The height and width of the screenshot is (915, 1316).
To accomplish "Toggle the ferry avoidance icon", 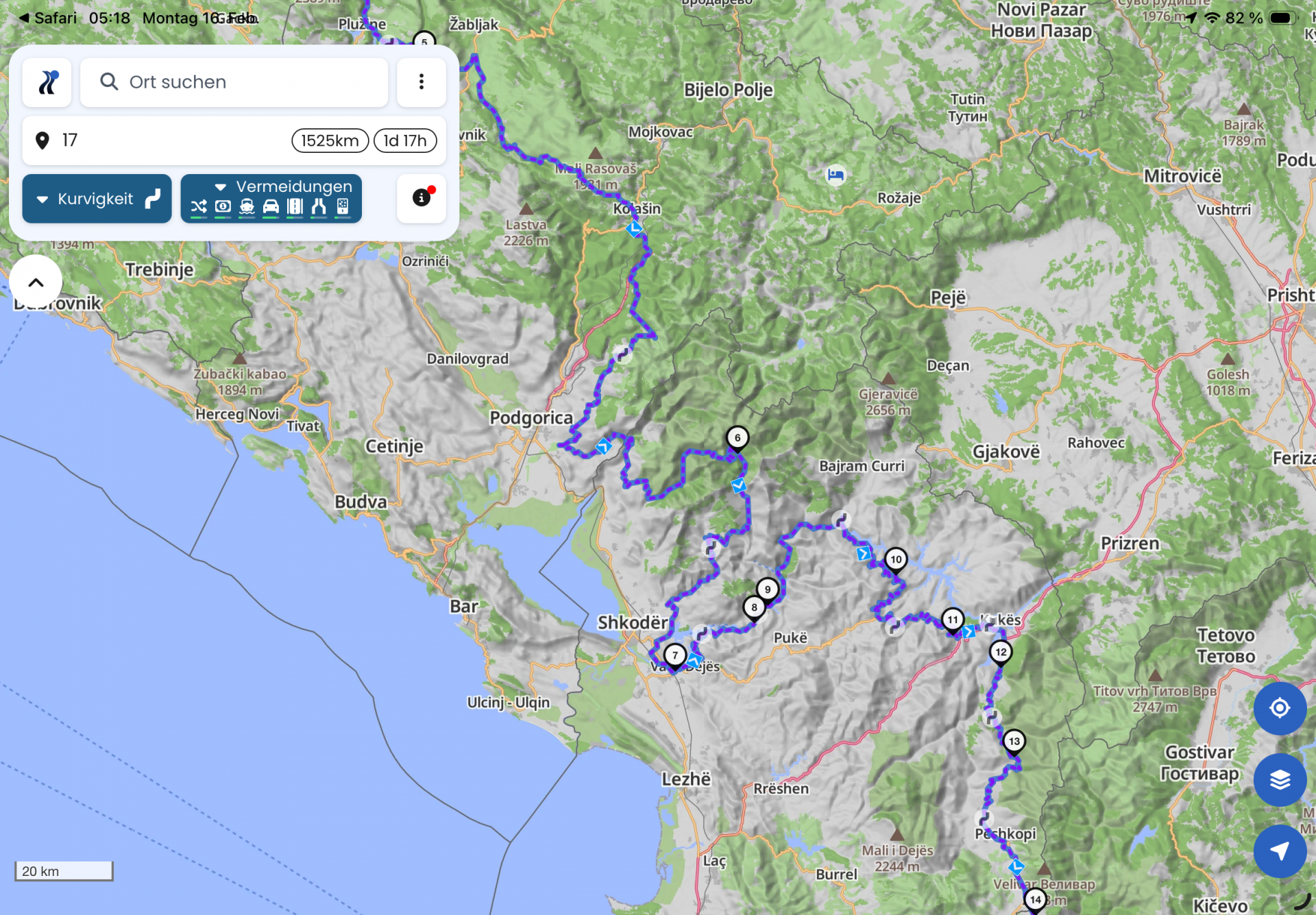I will (x=247, y=206).
